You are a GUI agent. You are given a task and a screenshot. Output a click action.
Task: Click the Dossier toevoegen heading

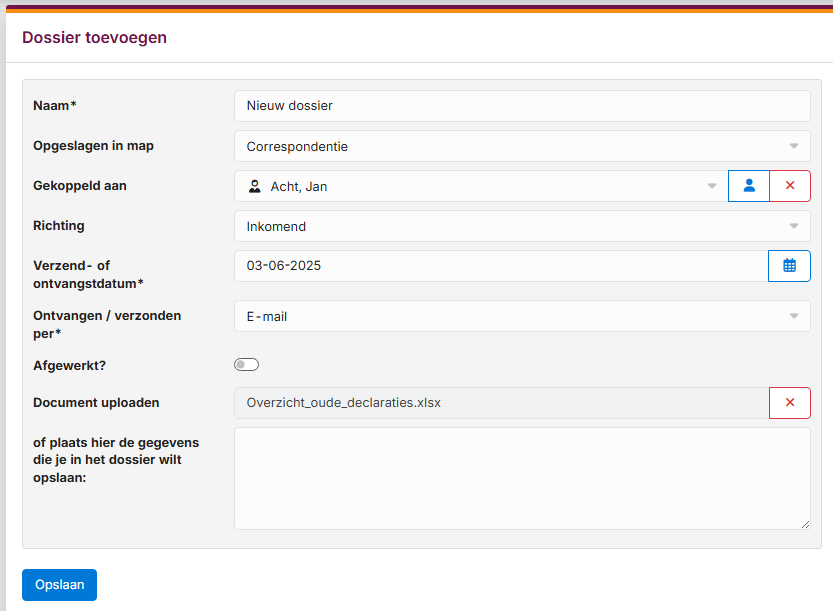(x=95, y=38)
